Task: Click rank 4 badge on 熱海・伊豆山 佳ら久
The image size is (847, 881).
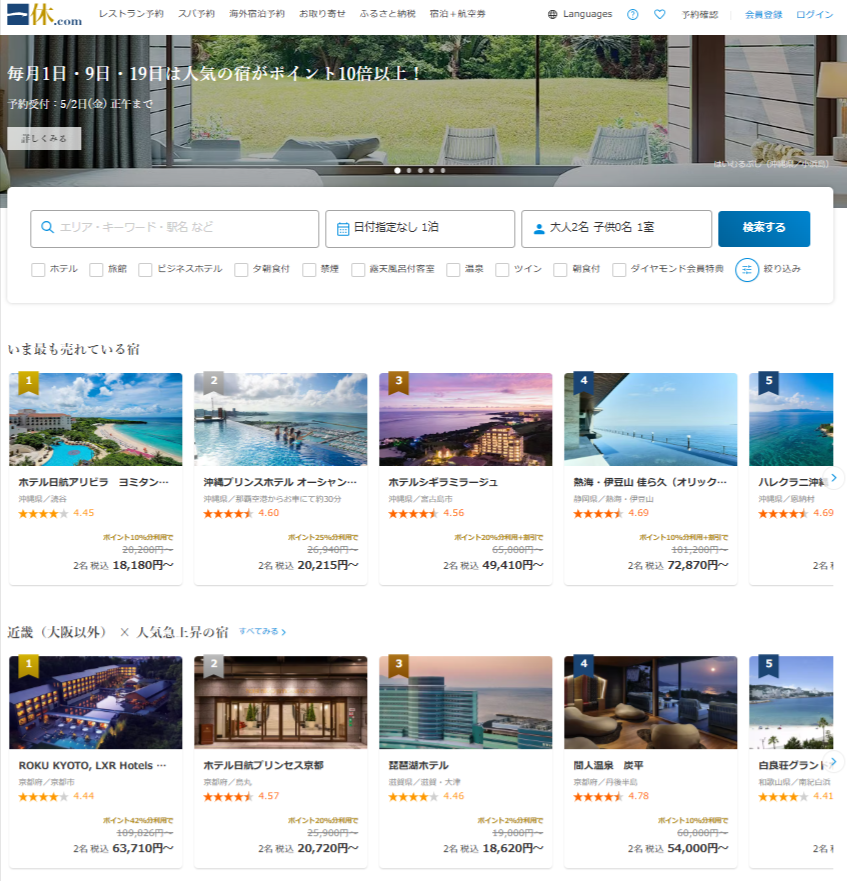Action: tap(583, 383)
